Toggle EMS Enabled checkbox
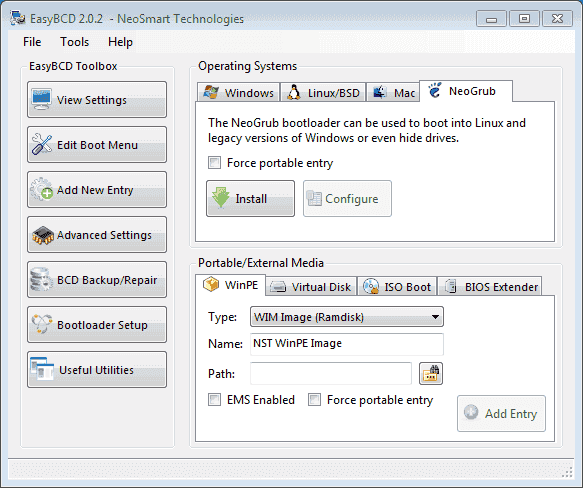583x488 pixels. click(x=214, y=400)
